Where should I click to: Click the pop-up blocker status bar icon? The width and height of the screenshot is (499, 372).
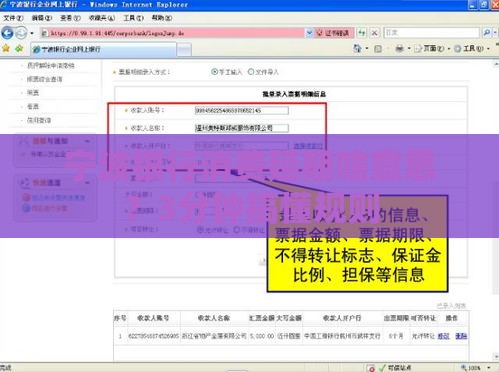tap(371, 368)
